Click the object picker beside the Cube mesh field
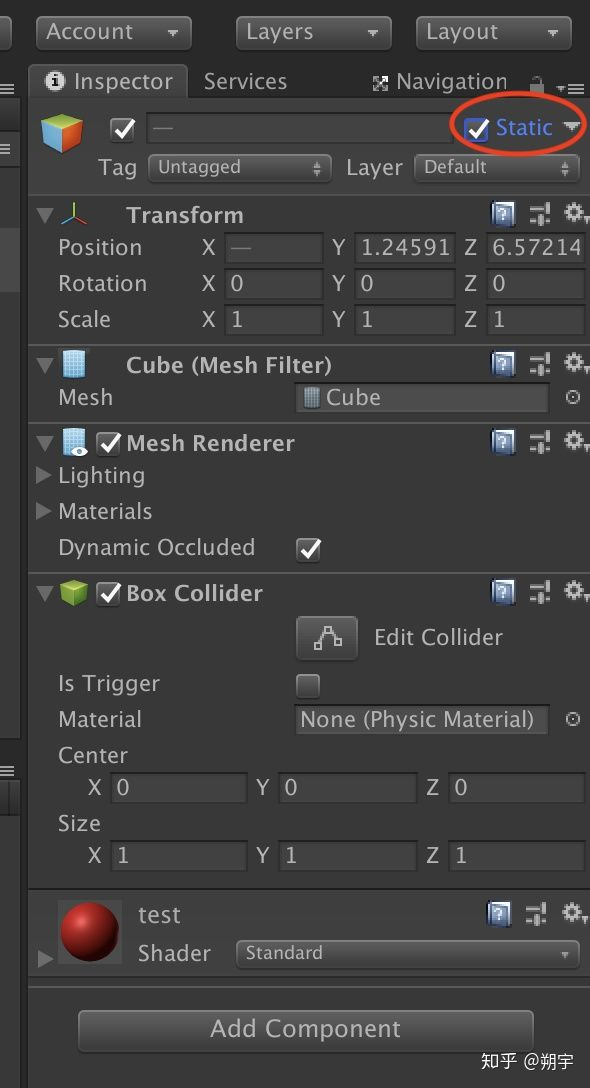Viewport: 590px width, 1088px height. pos(572,397)
